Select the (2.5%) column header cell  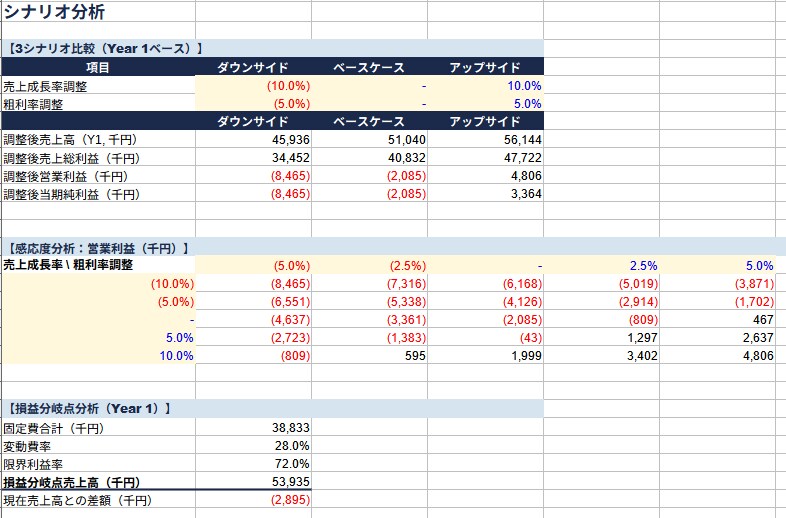point(369,265)
